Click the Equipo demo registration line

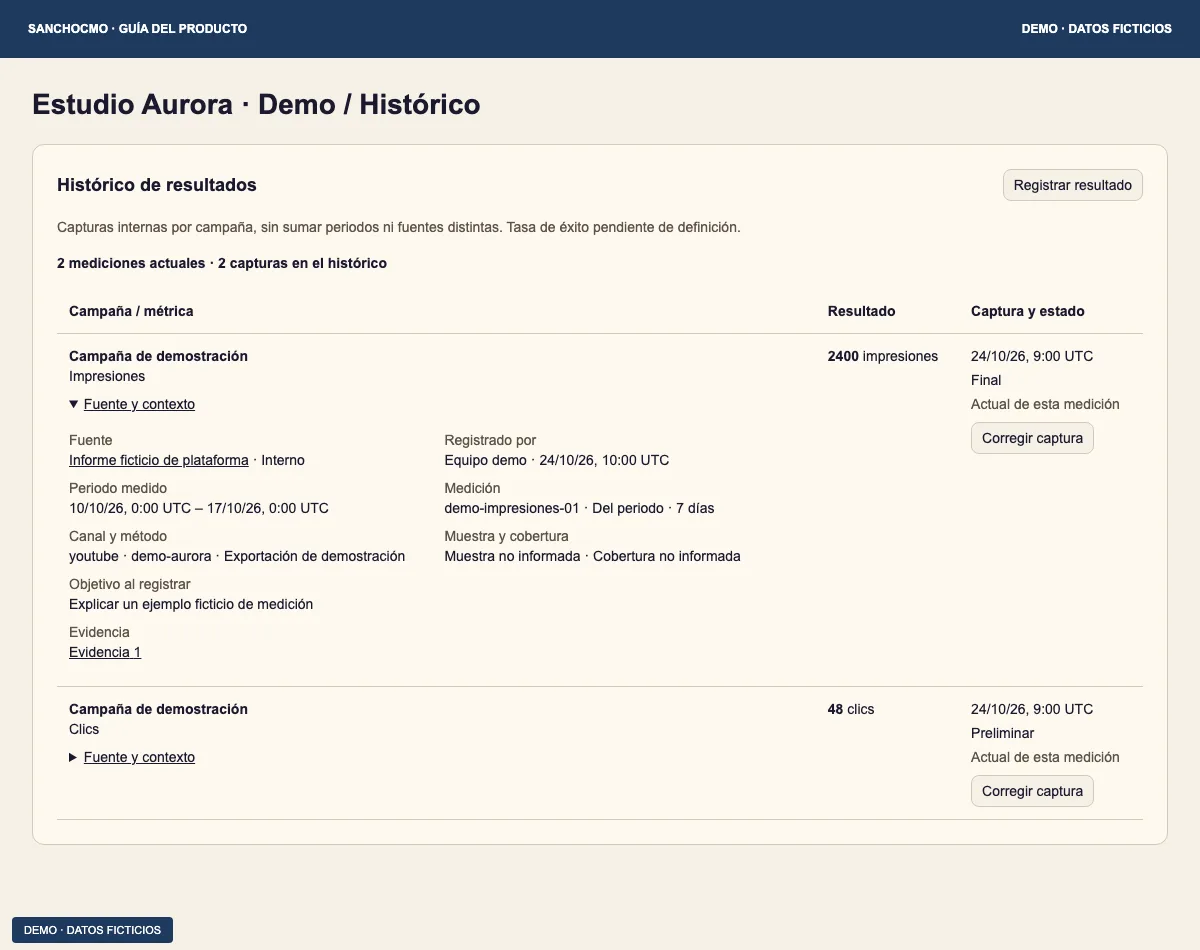557,460
